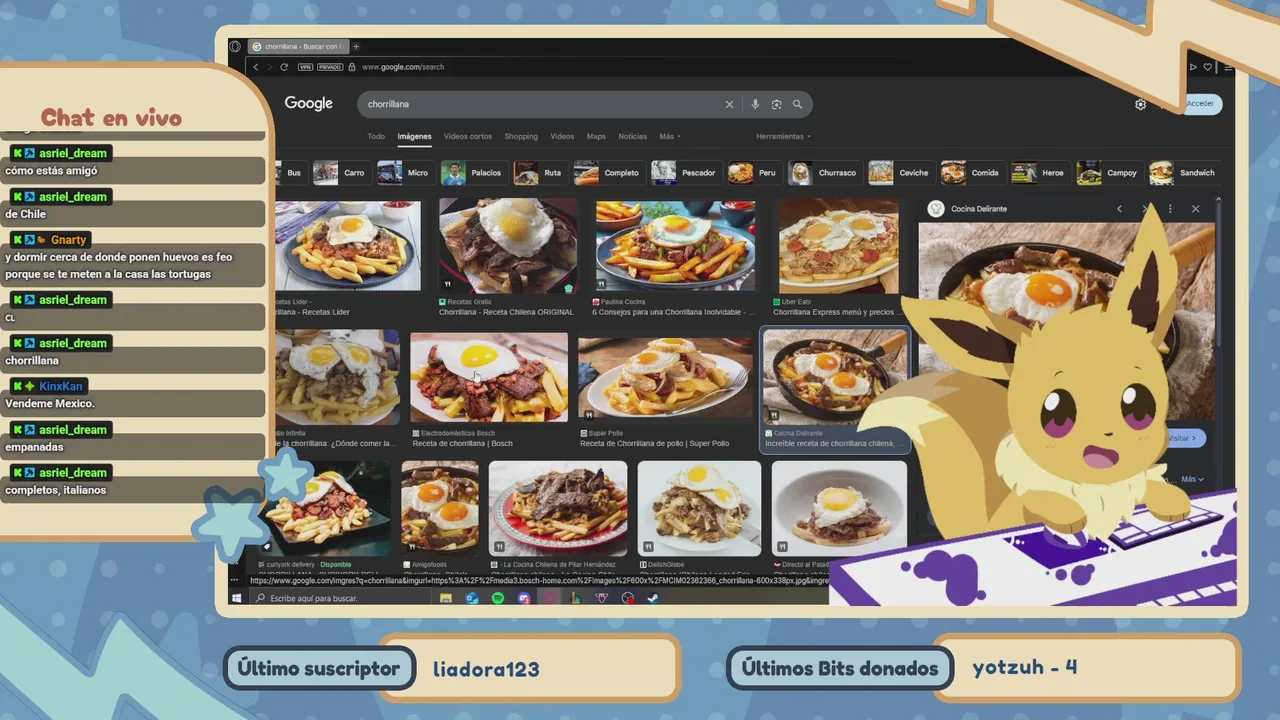Open Super Pollo chorrillana image
The image size is (1280, 720).
pos(665,377)
